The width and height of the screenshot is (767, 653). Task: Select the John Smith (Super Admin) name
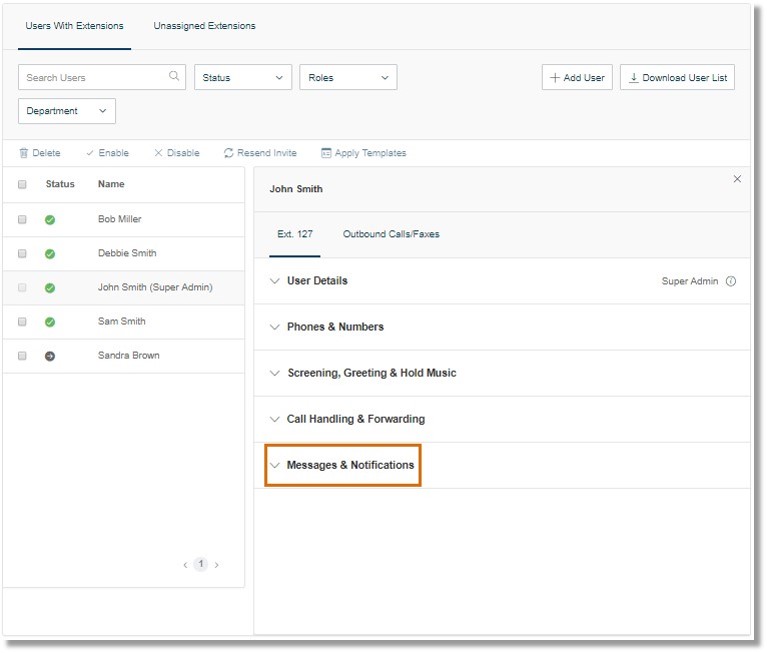coord(155,288)
